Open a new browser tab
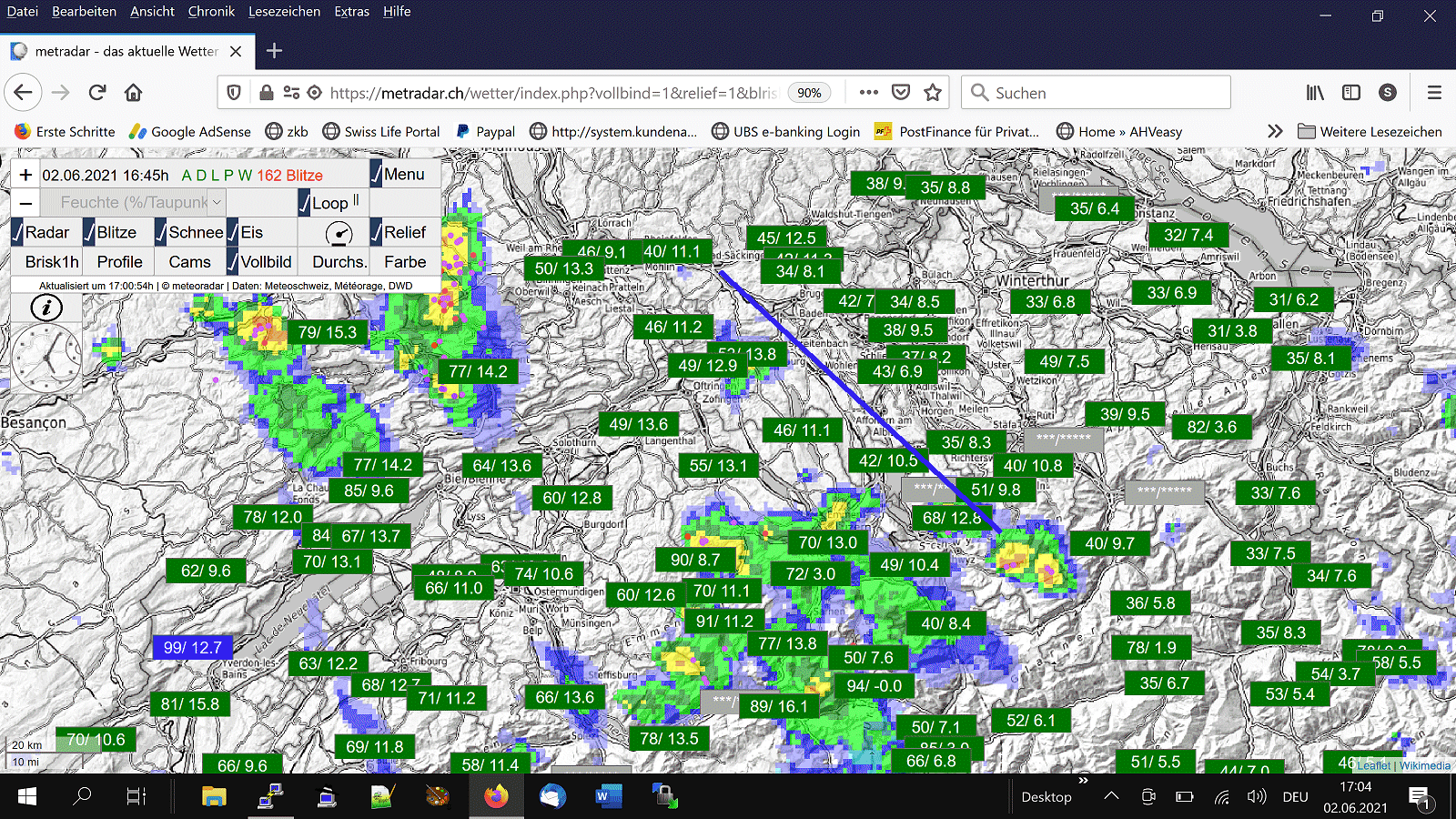 click(274, 51)
